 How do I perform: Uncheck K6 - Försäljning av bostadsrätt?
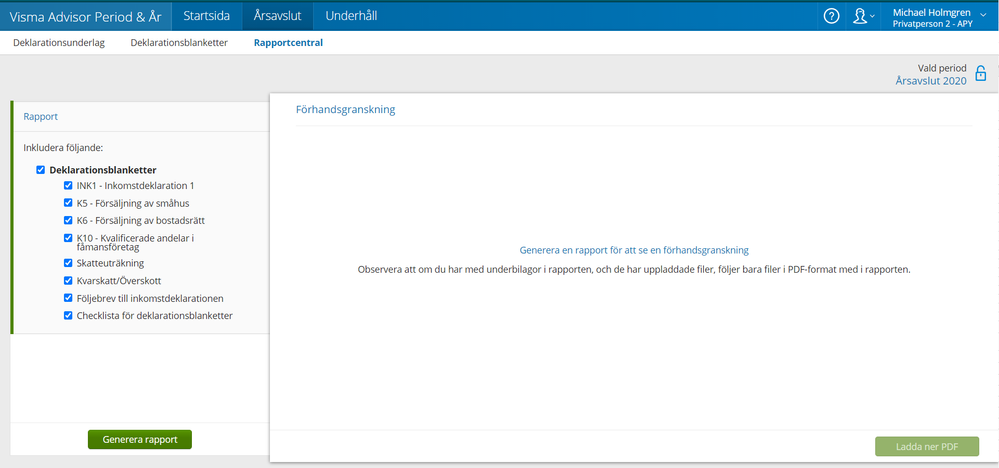pos(68,219)
